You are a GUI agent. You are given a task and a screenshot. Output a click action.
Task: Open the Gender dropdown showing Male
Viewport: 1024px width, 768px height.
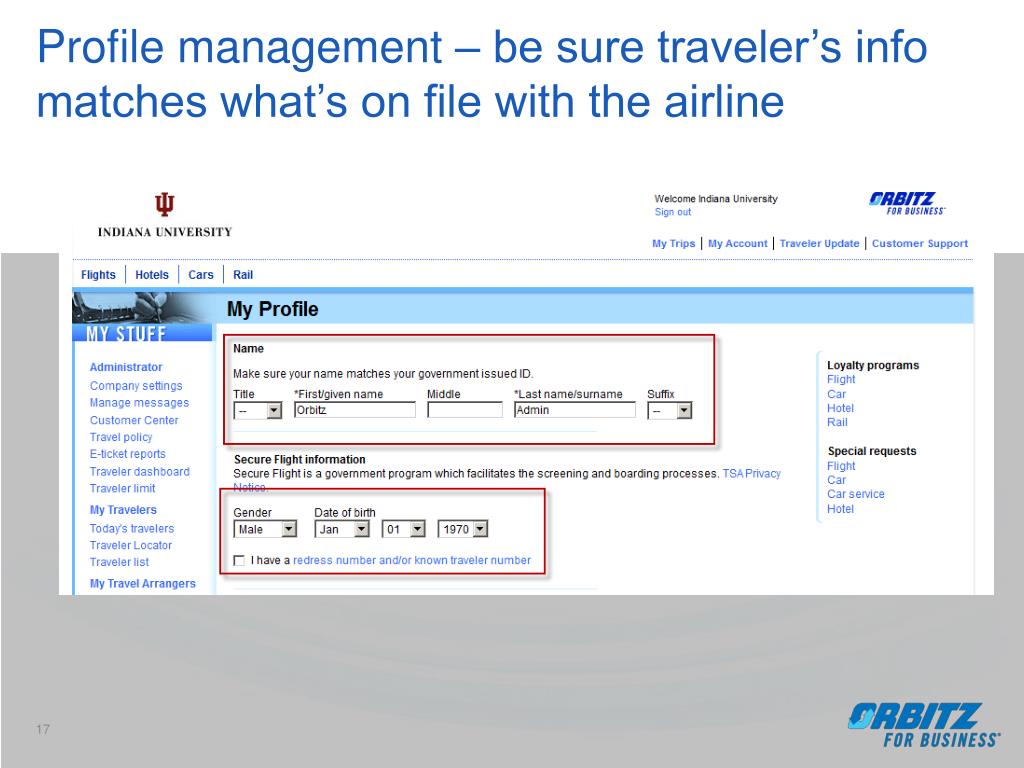pos(265,529)
